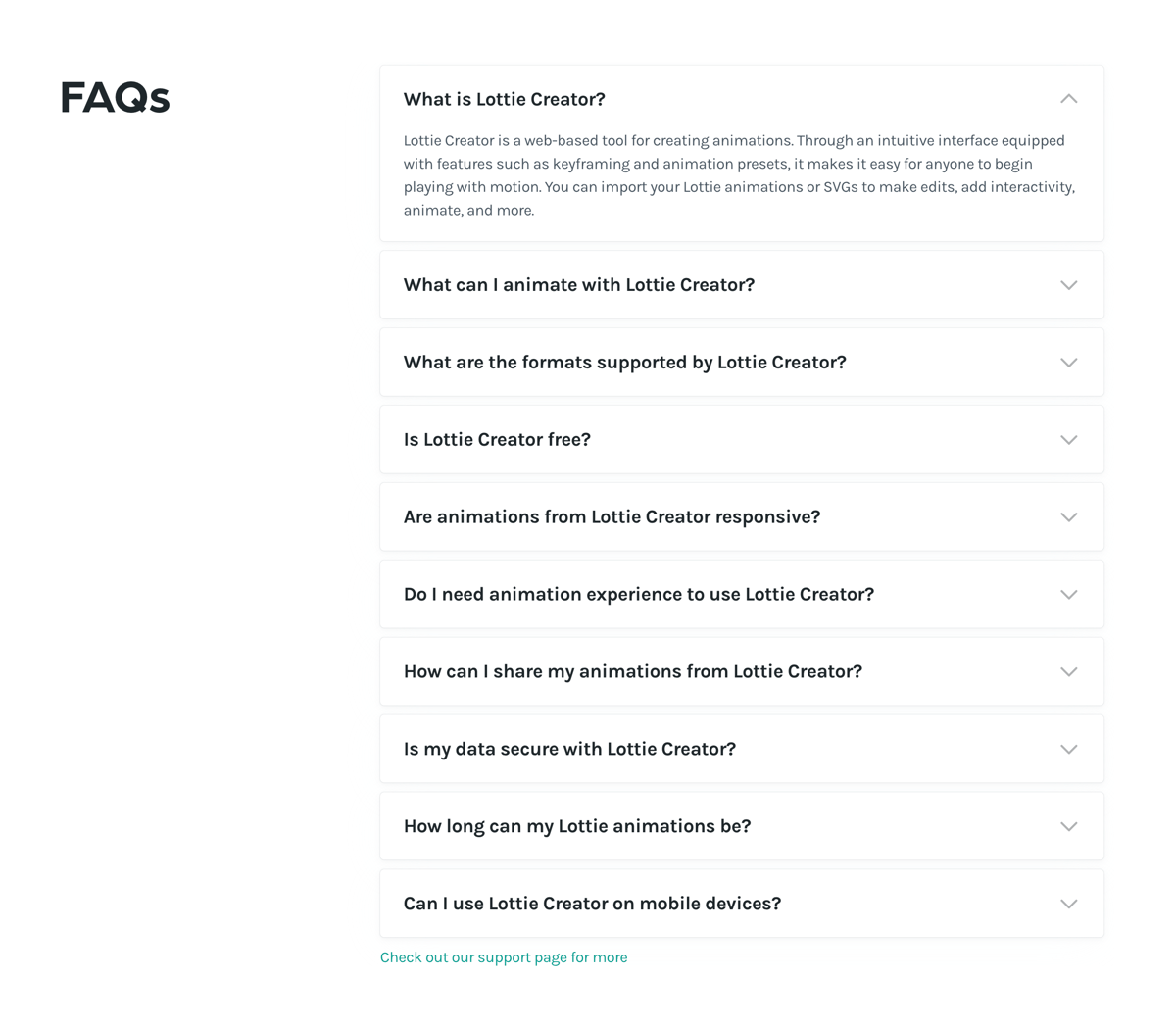
Task: Click the chevron next to "Is Lottie Creator free?"
Action: tap(1068, 439)
